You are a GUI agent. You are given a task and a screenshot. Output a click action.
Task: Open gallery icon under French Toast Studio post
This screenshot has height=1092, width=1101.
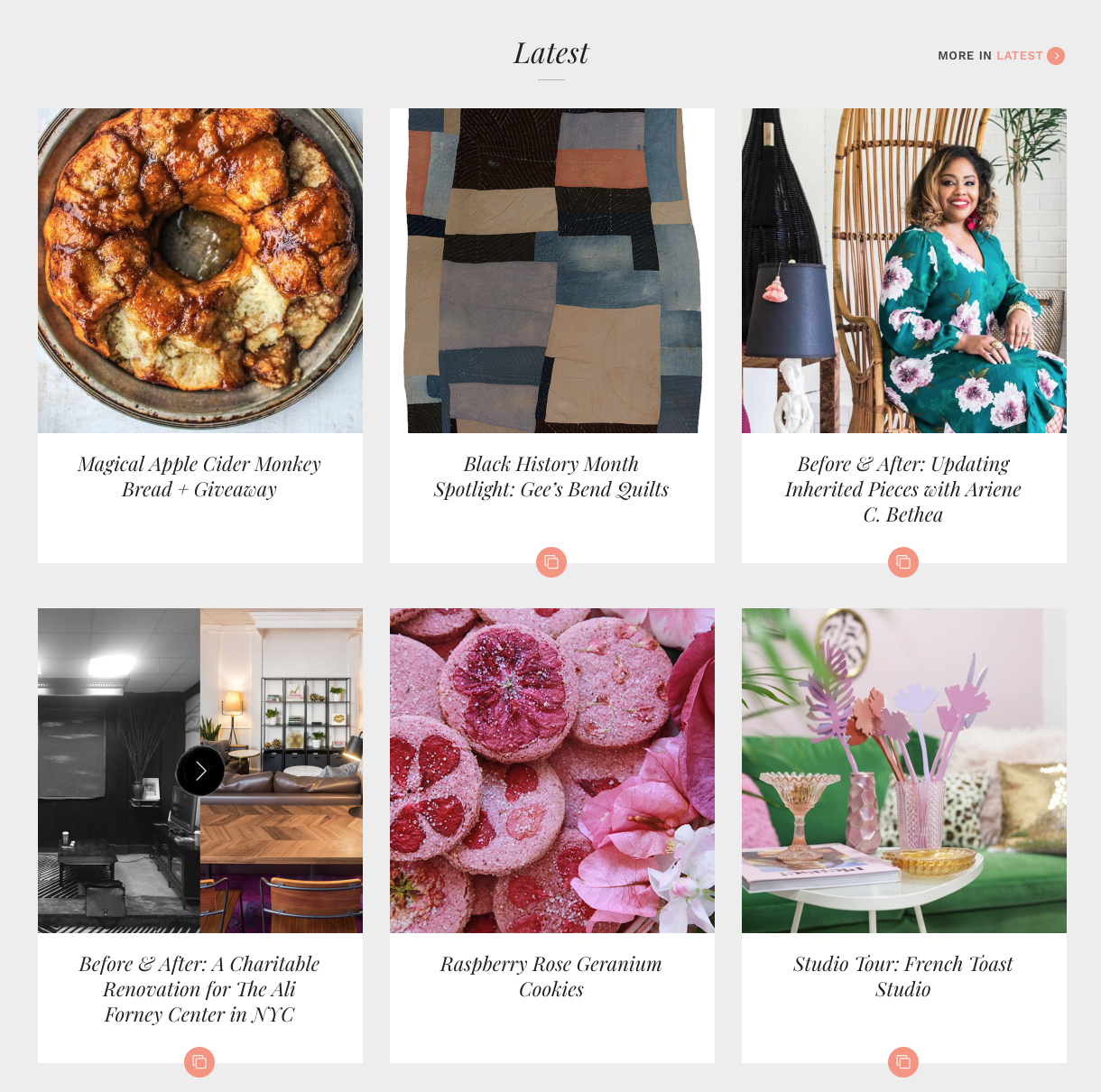(903, 1062)
